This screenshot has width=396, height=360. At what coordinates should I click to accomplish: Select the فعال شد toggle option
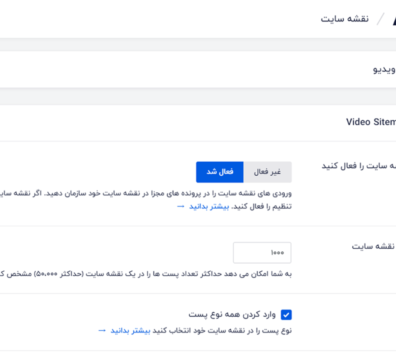[x=220, y=172]
